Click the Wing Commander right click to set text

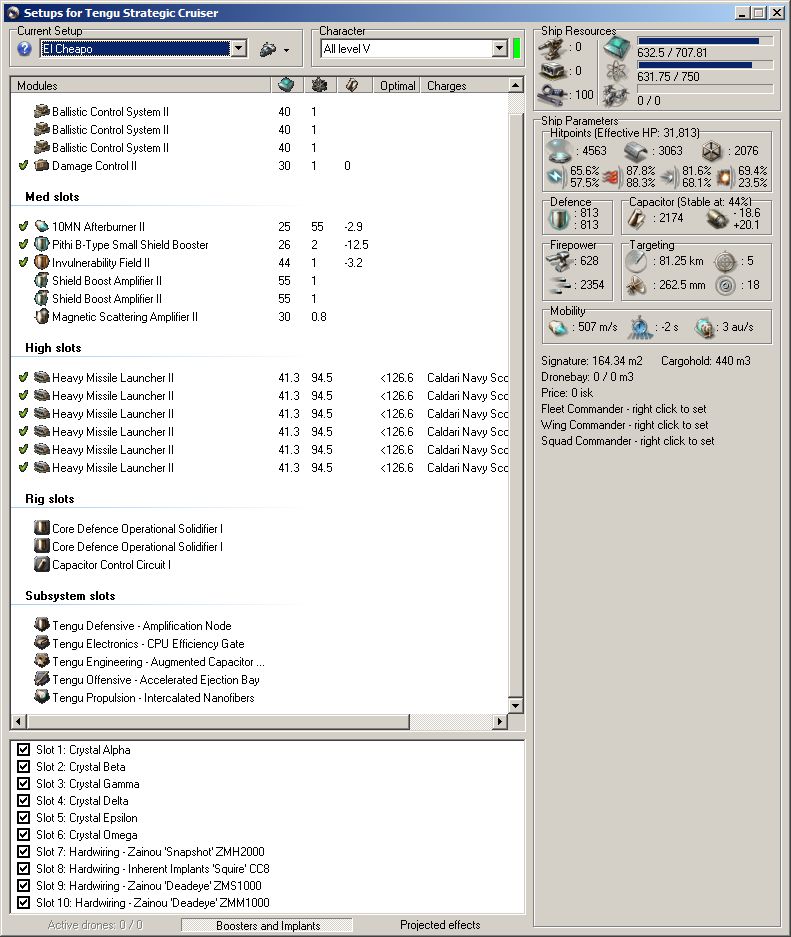pos(624,425)
